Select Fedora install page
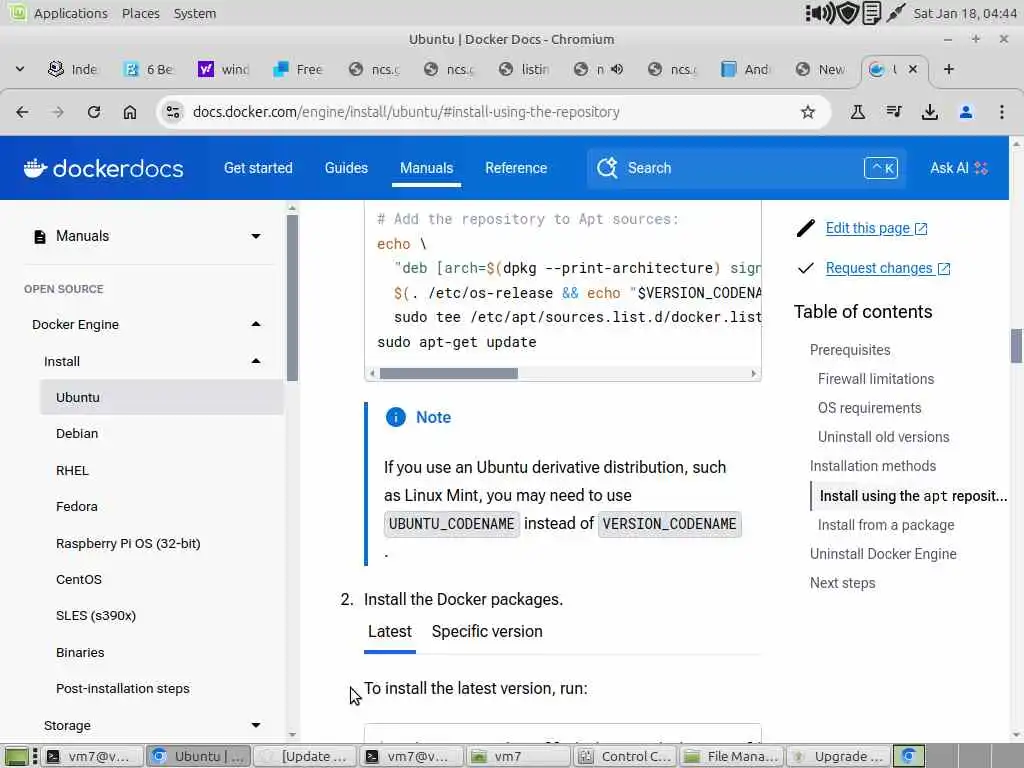The width and height of the screenshot is (1024, 768). pos(76,507)
